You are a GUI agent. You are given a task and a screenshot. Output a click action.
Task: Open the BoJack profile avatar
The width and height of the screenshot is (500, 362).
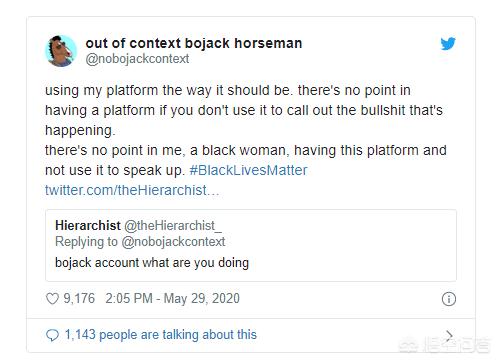click(x=61, y=51)
